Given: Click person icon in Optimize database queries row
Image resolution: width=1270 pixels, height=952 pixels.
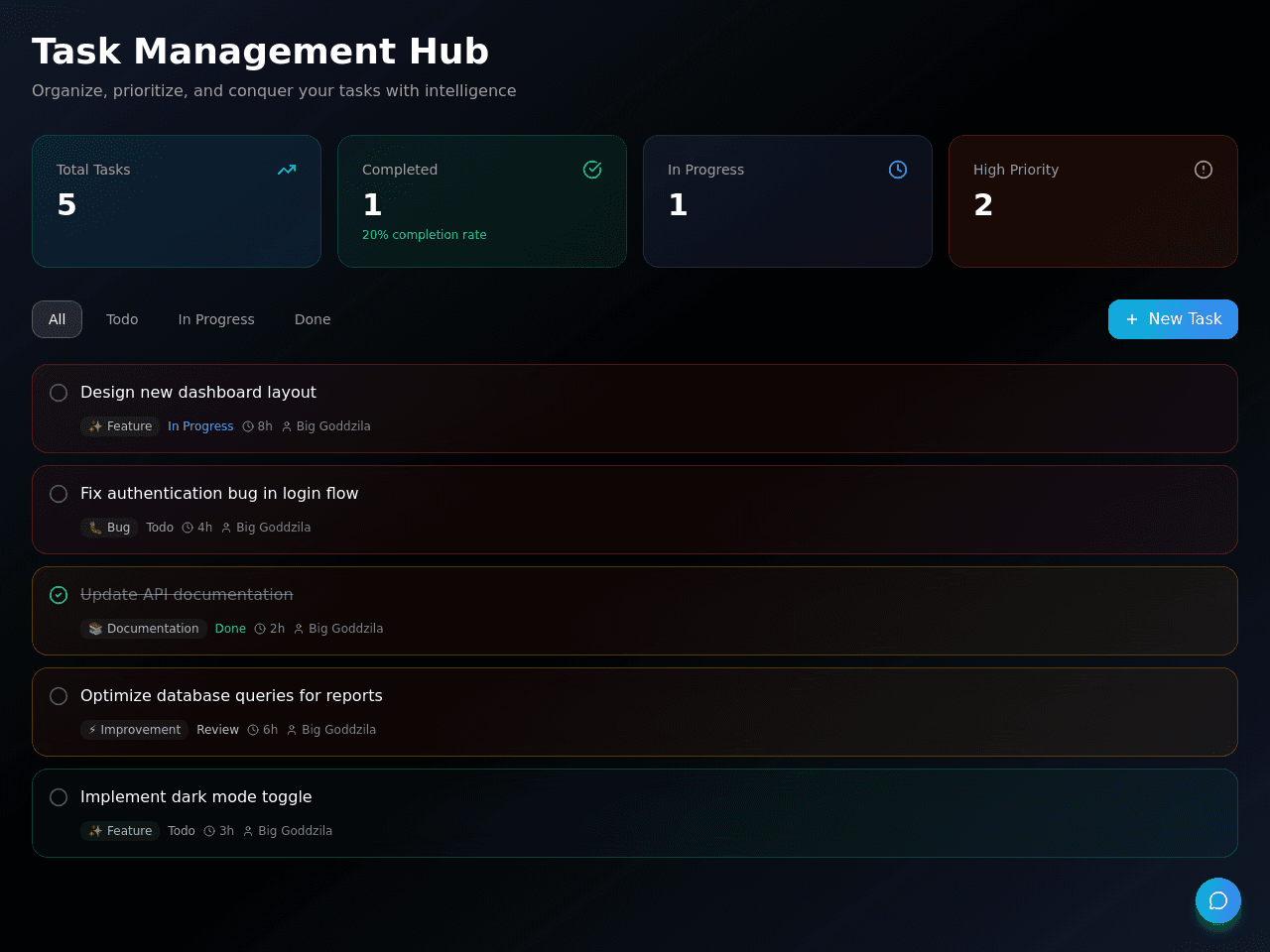Looking at the screenshot, I should 292,730.
